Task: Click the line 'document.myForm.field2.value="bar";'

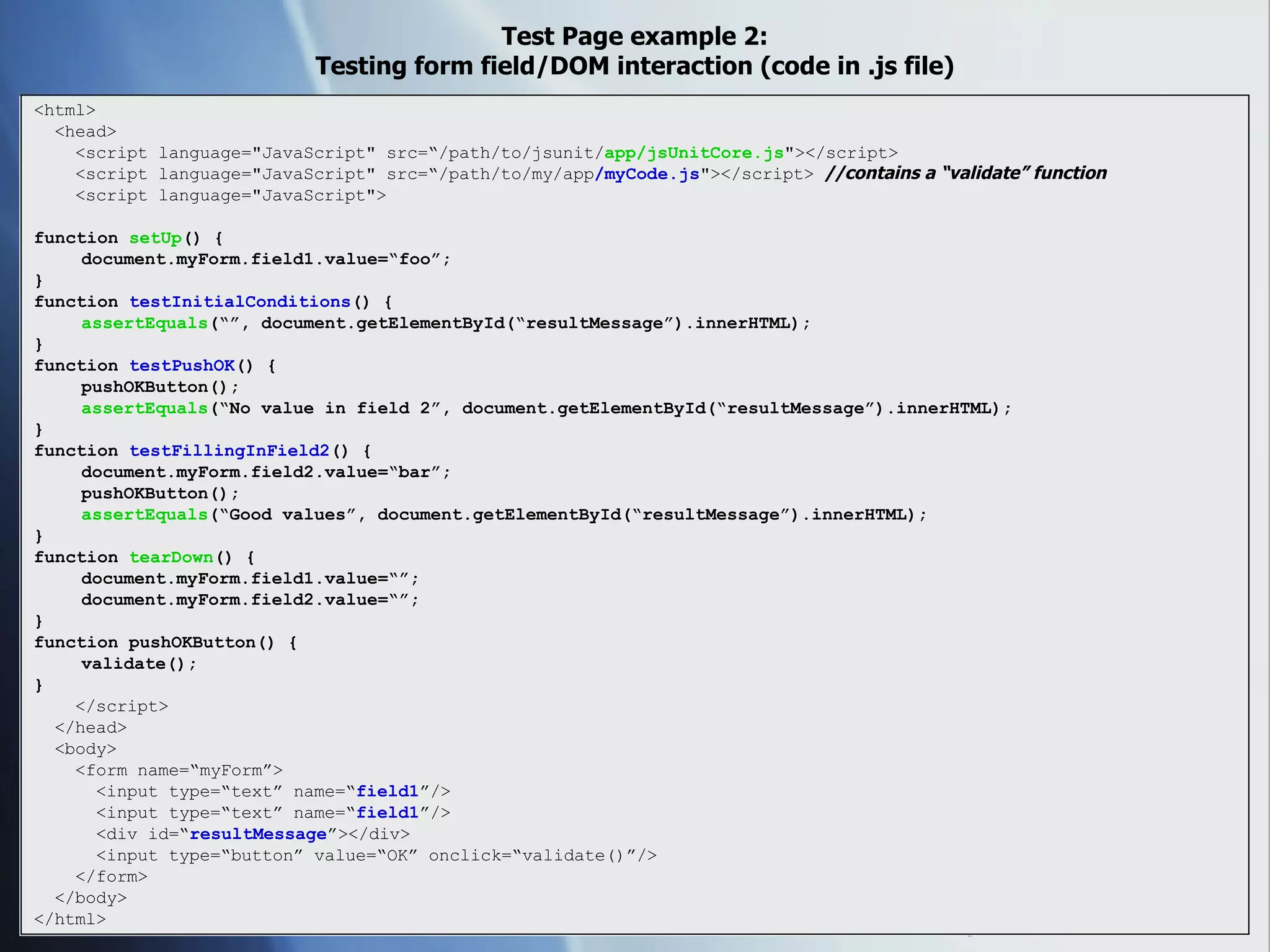Action: [x=265, y=472]
